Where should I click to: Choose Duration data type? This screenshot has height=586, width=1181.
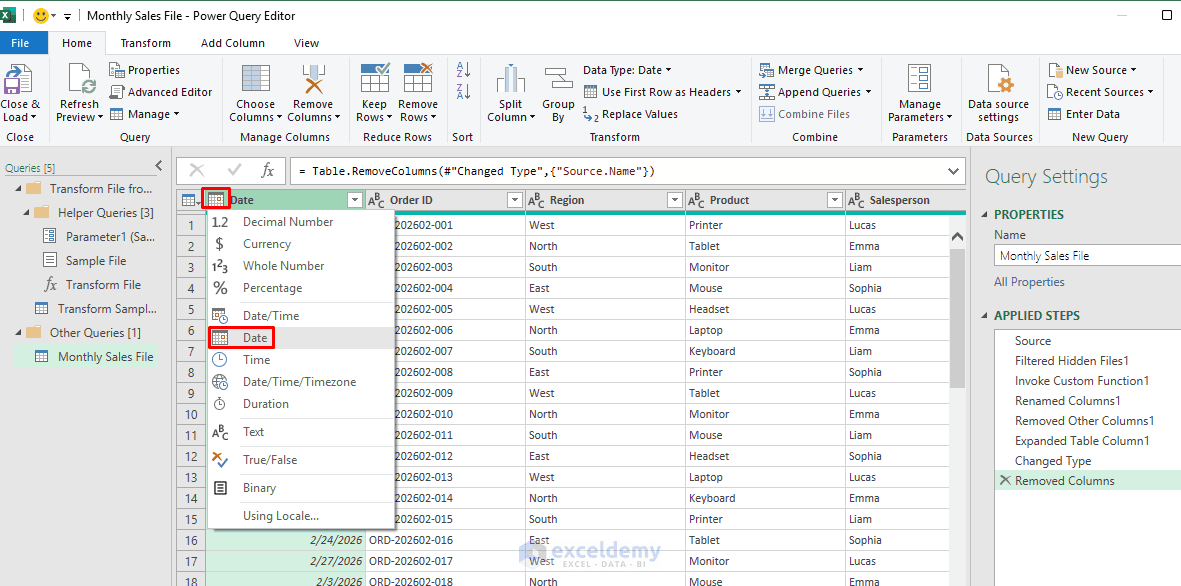pos(301,404)
